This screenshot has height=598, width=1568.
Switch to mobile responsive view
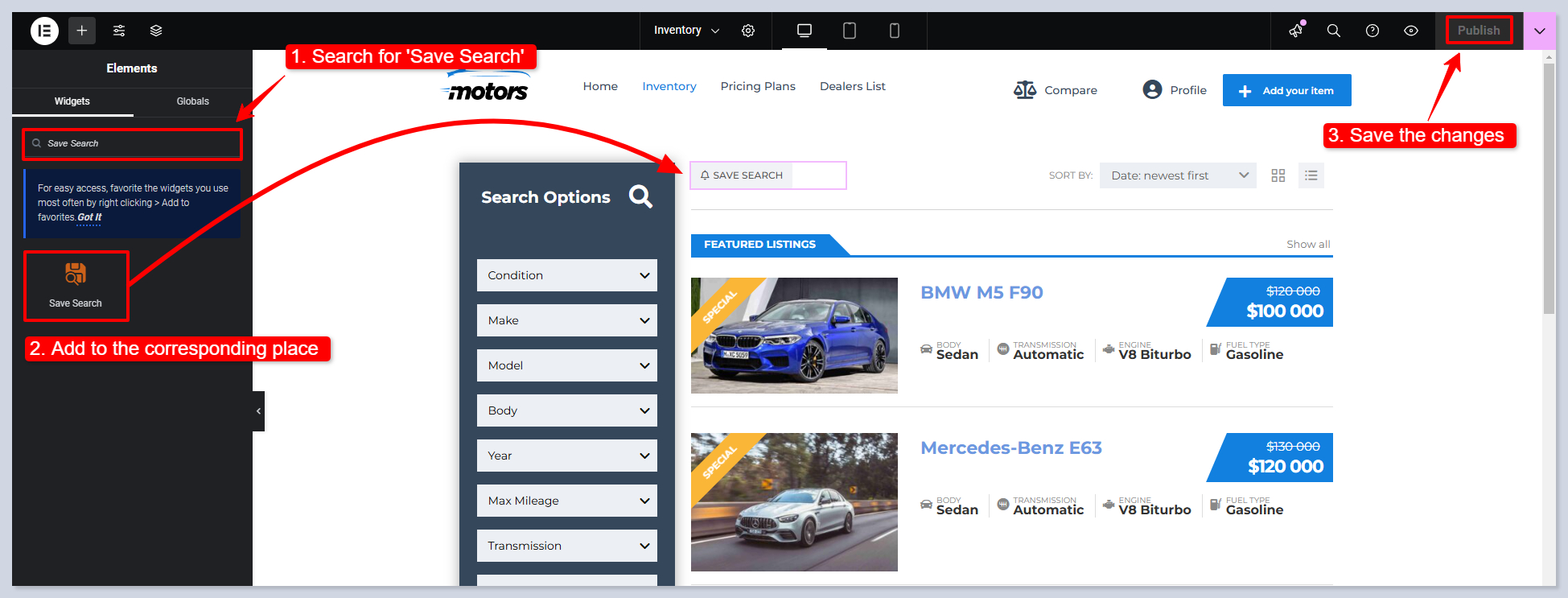point(894,31)
